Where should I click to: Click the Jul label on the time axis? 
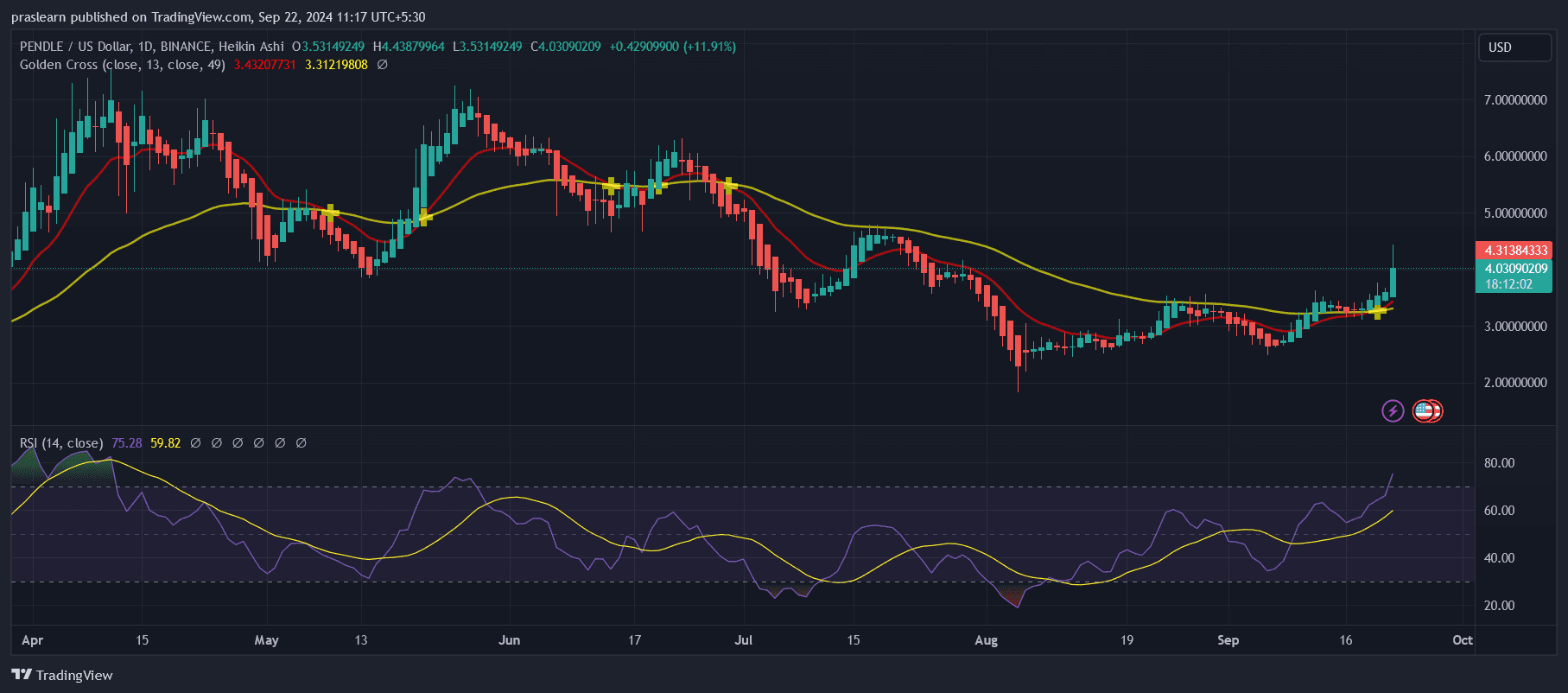(743, 640)
